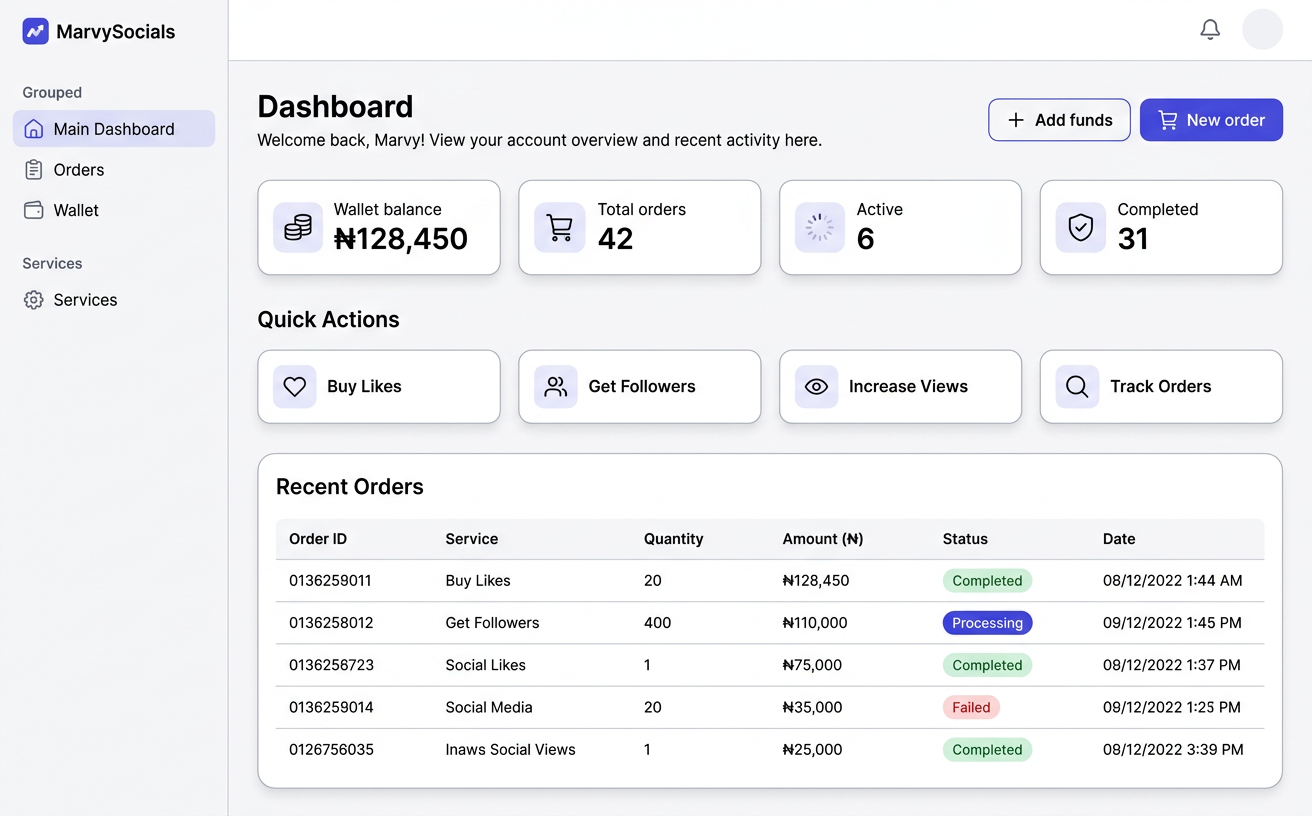Click the Order ID column header
This screenshot has width=1312, height=816.
(318, 539)
